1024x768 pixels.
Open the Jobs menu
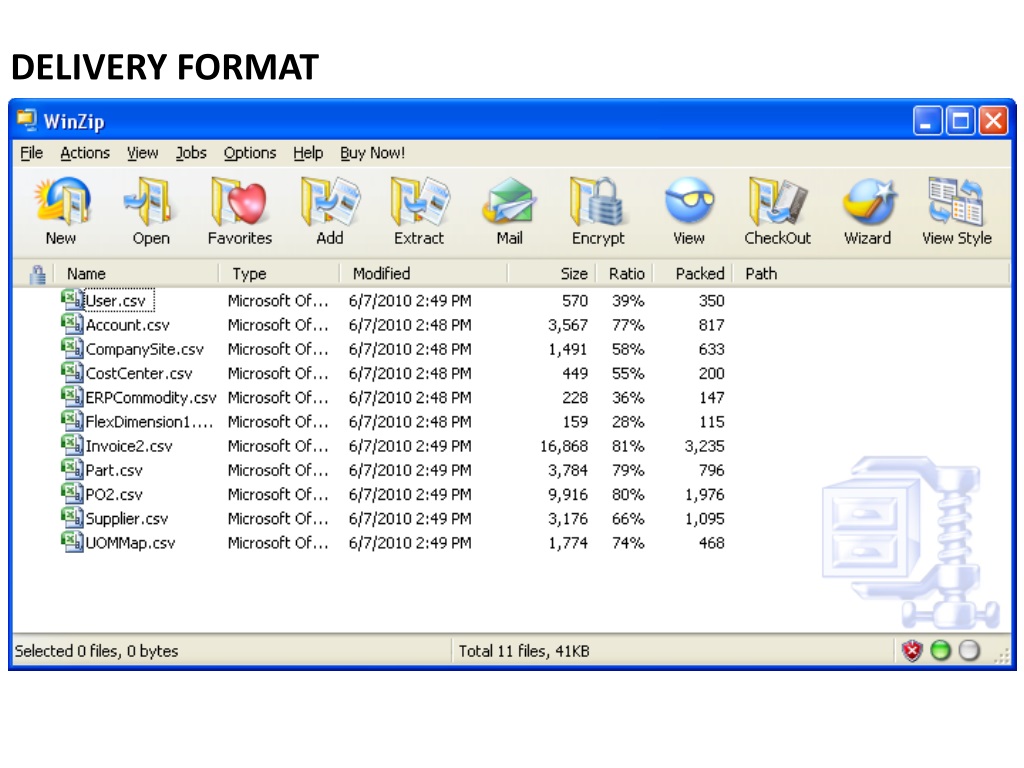pyautogui.click(x=191, y=153)
